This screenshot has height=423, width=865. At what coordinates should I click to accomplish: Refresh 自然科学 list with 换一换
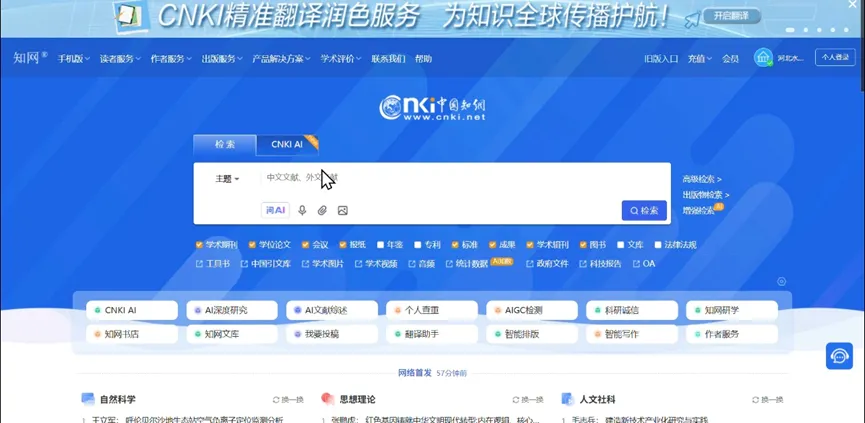288,399
